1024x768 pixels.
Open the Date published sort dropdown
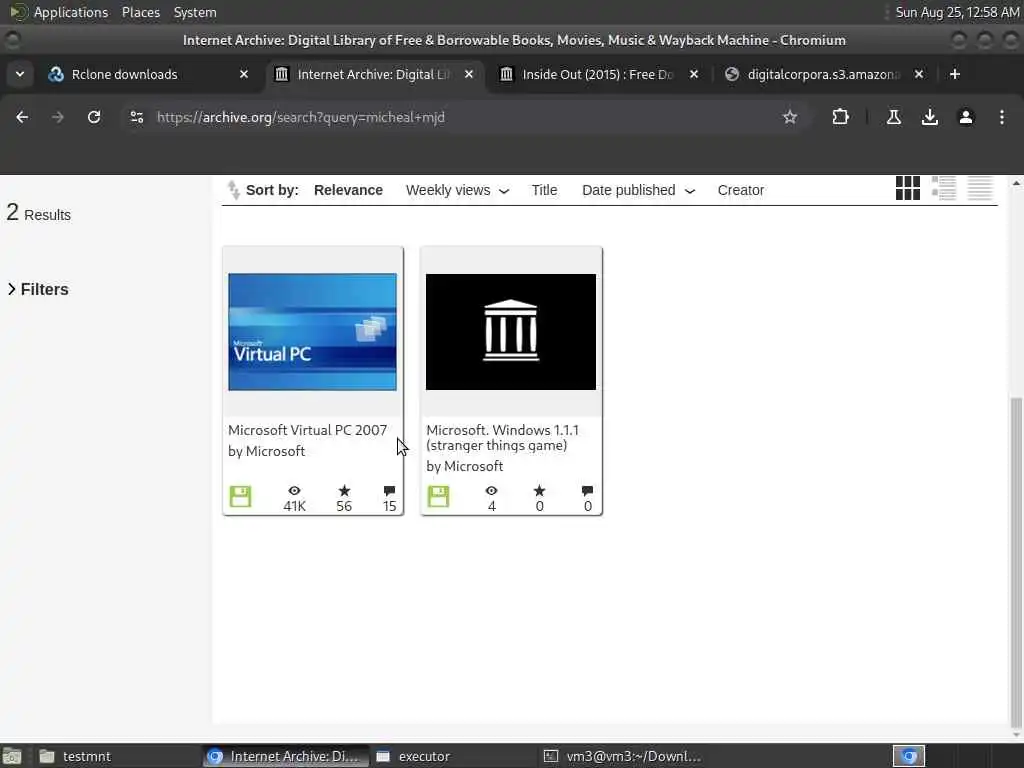tap(638, 190)
